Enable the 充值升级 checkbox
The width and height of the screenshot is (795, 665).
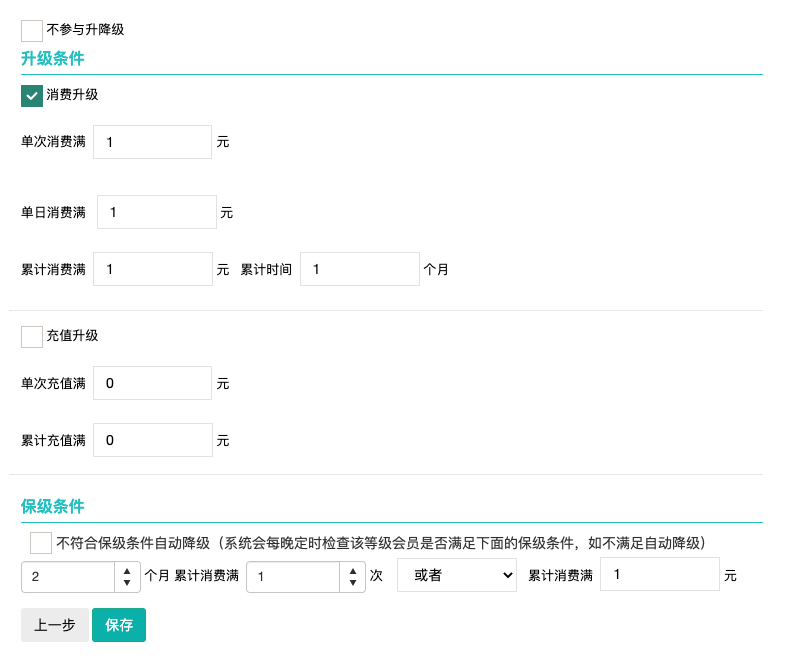31,337
